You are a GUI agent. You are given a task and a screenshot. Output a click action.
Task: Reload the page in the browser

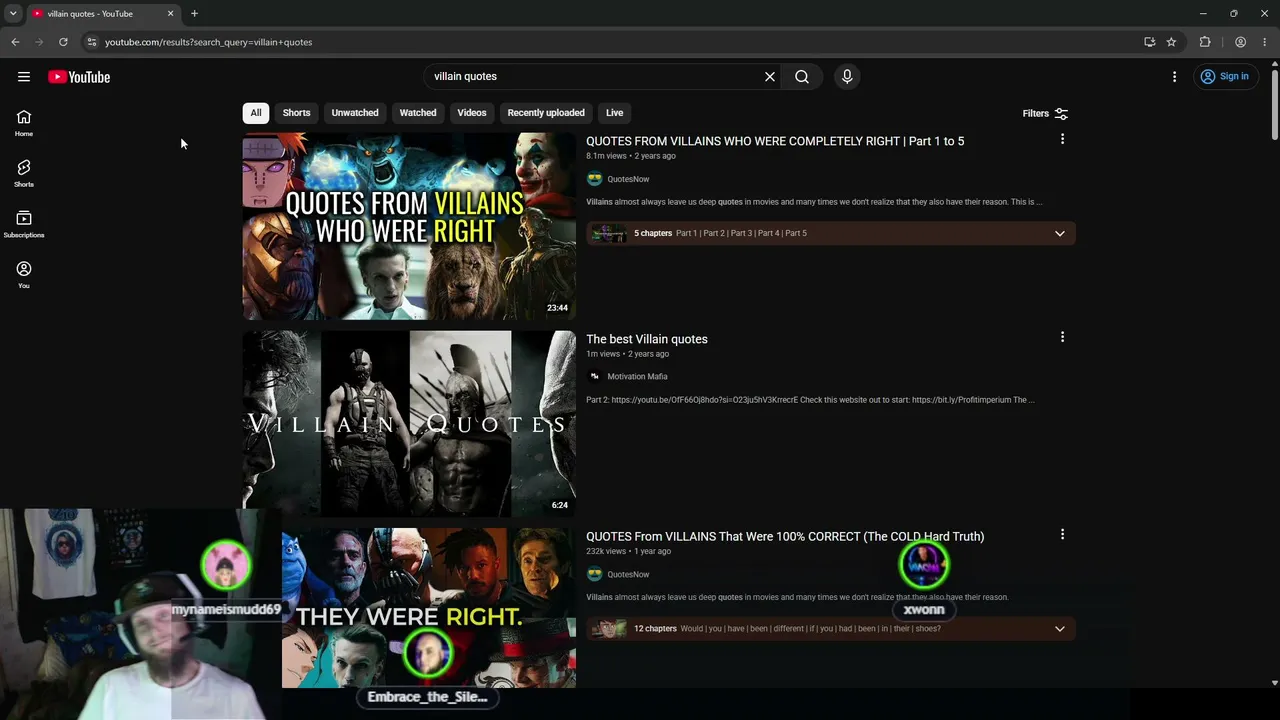pyautogui.click(x=63, y=42)
